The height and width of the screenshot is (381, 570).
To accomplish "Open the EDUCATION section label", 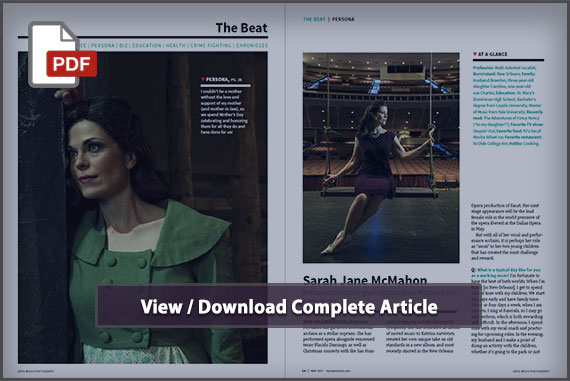I will 146,45.
